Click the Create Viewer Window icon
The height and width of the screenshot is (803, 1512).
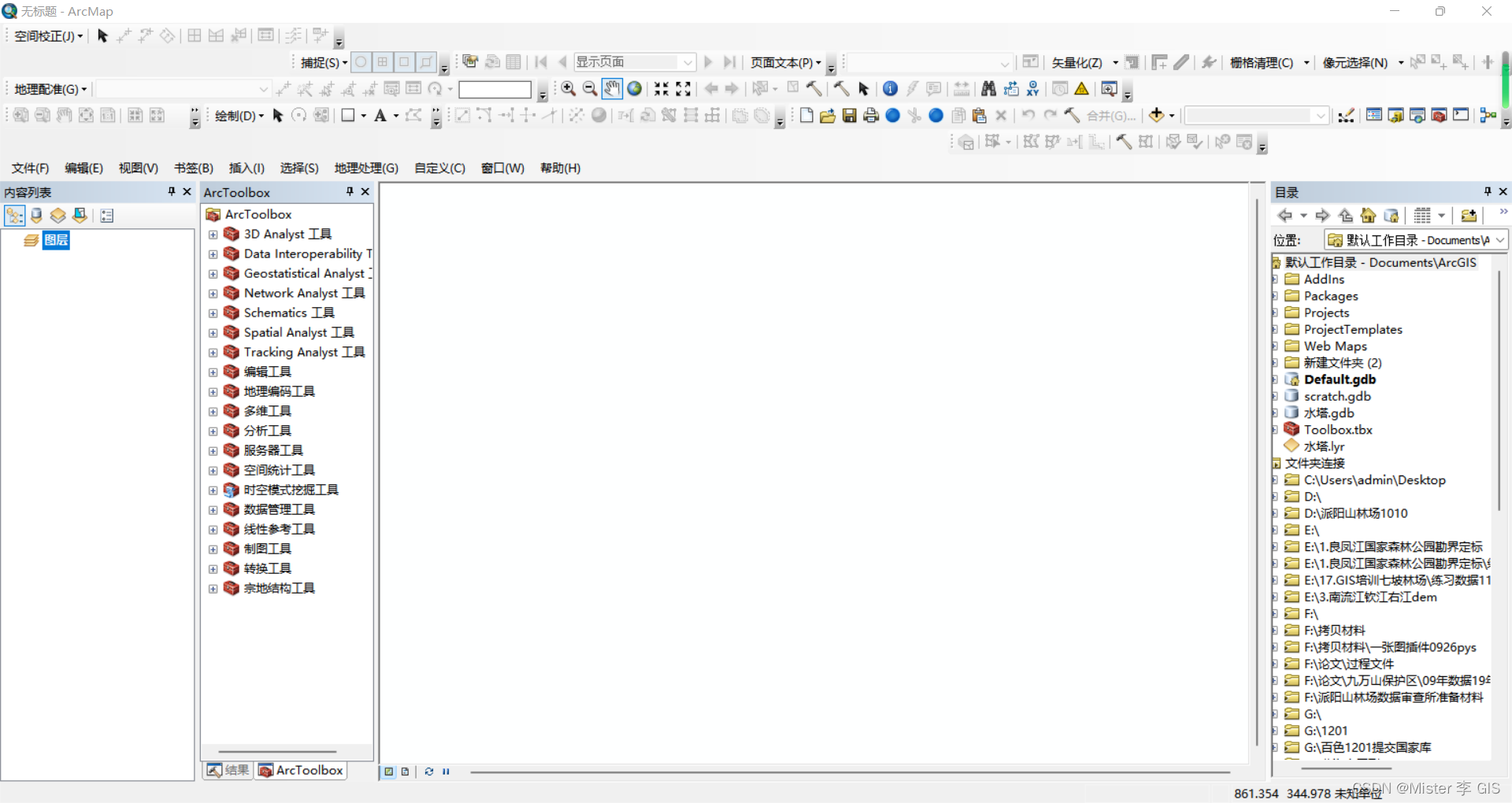[1109, 89]
